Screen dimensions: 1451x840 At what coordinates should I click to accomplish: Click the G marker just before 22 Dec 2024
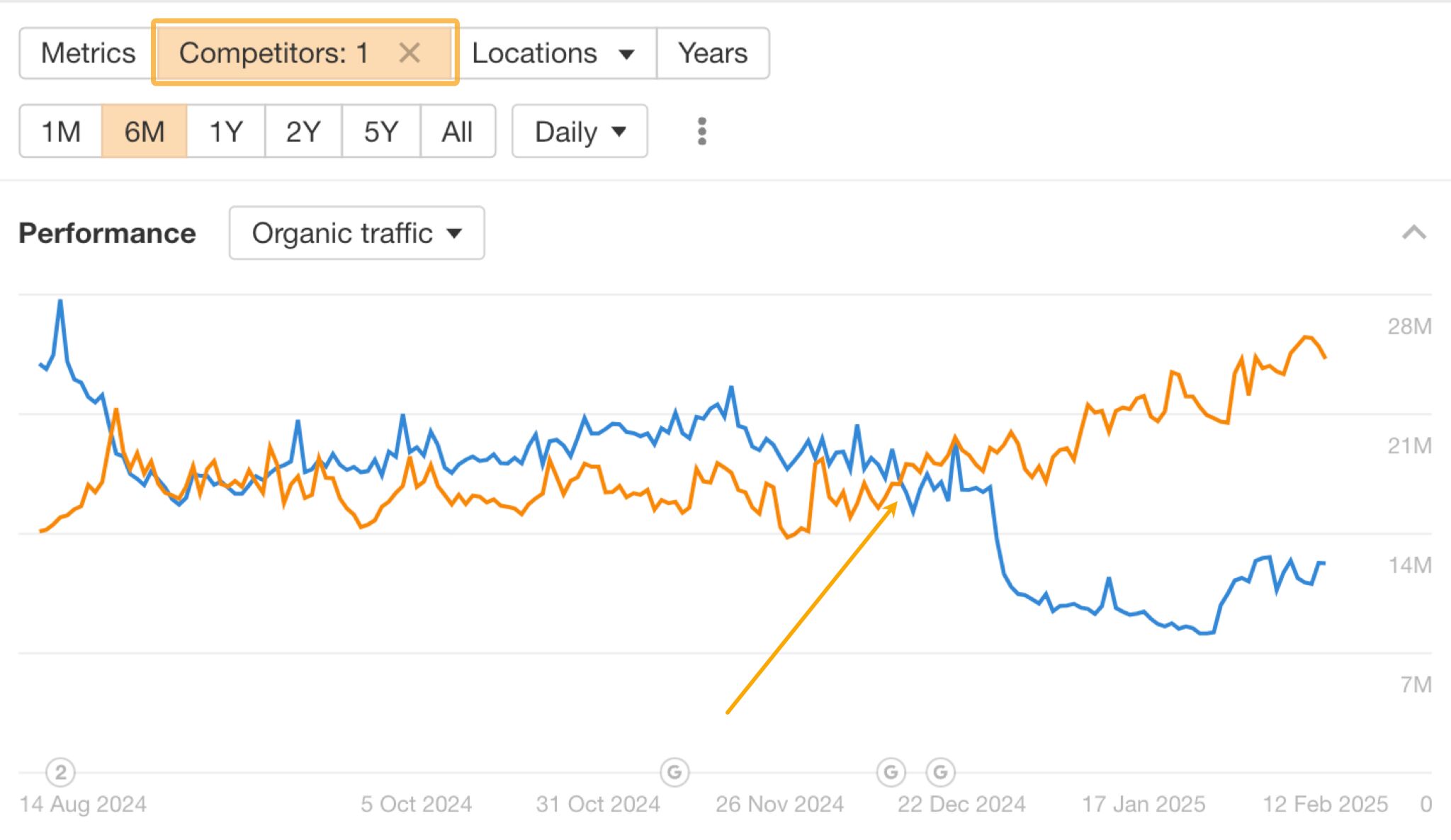(x=891, y=773)
